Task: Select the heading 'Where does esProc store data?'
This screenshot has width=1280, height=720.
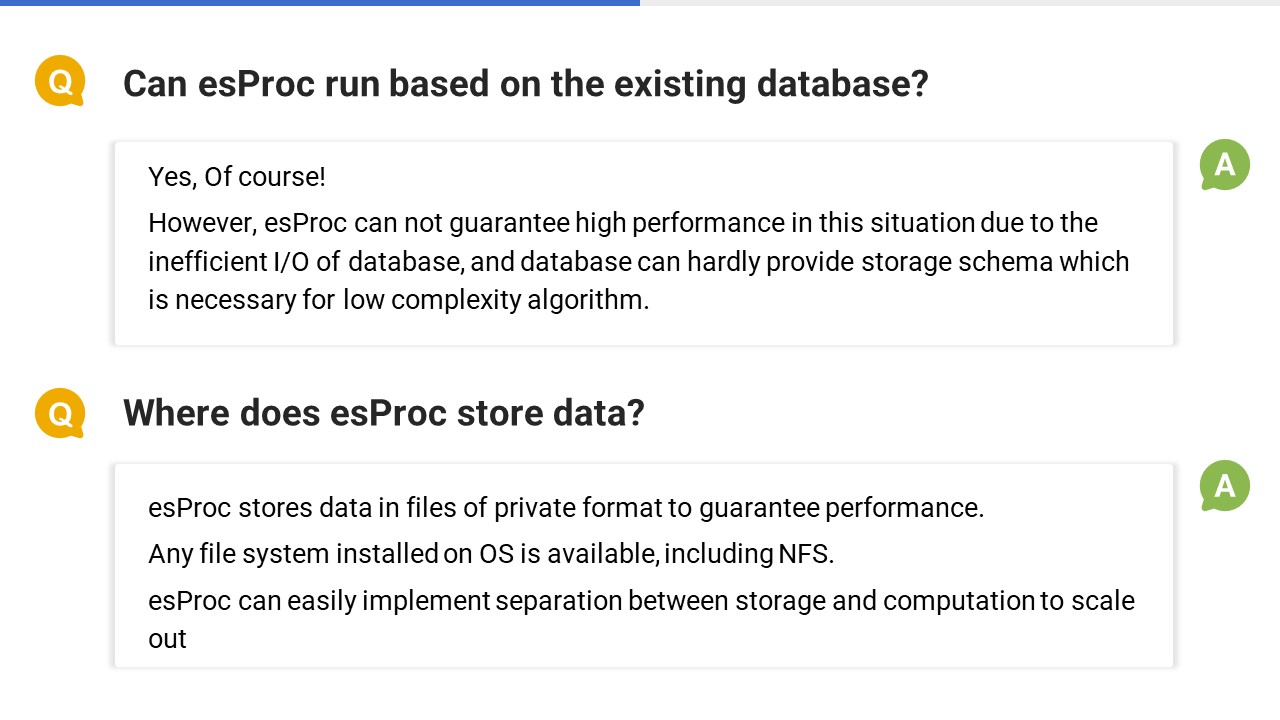Action: coord(383,413)
